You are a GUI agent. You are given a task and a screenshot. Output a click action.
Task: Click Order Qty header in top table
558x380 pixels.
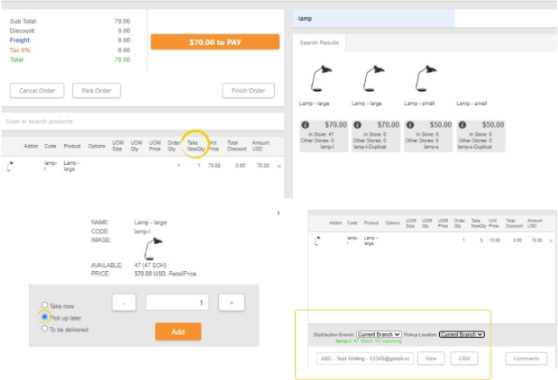click(174, 146)
